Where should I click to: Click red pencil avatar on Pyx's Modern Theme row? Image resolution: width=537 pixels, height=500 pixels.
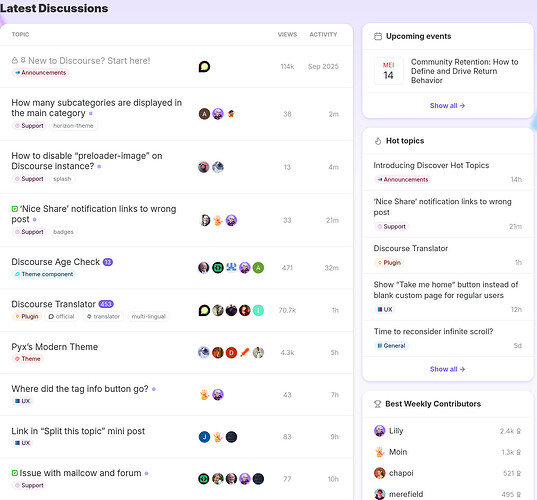[245, 352]
